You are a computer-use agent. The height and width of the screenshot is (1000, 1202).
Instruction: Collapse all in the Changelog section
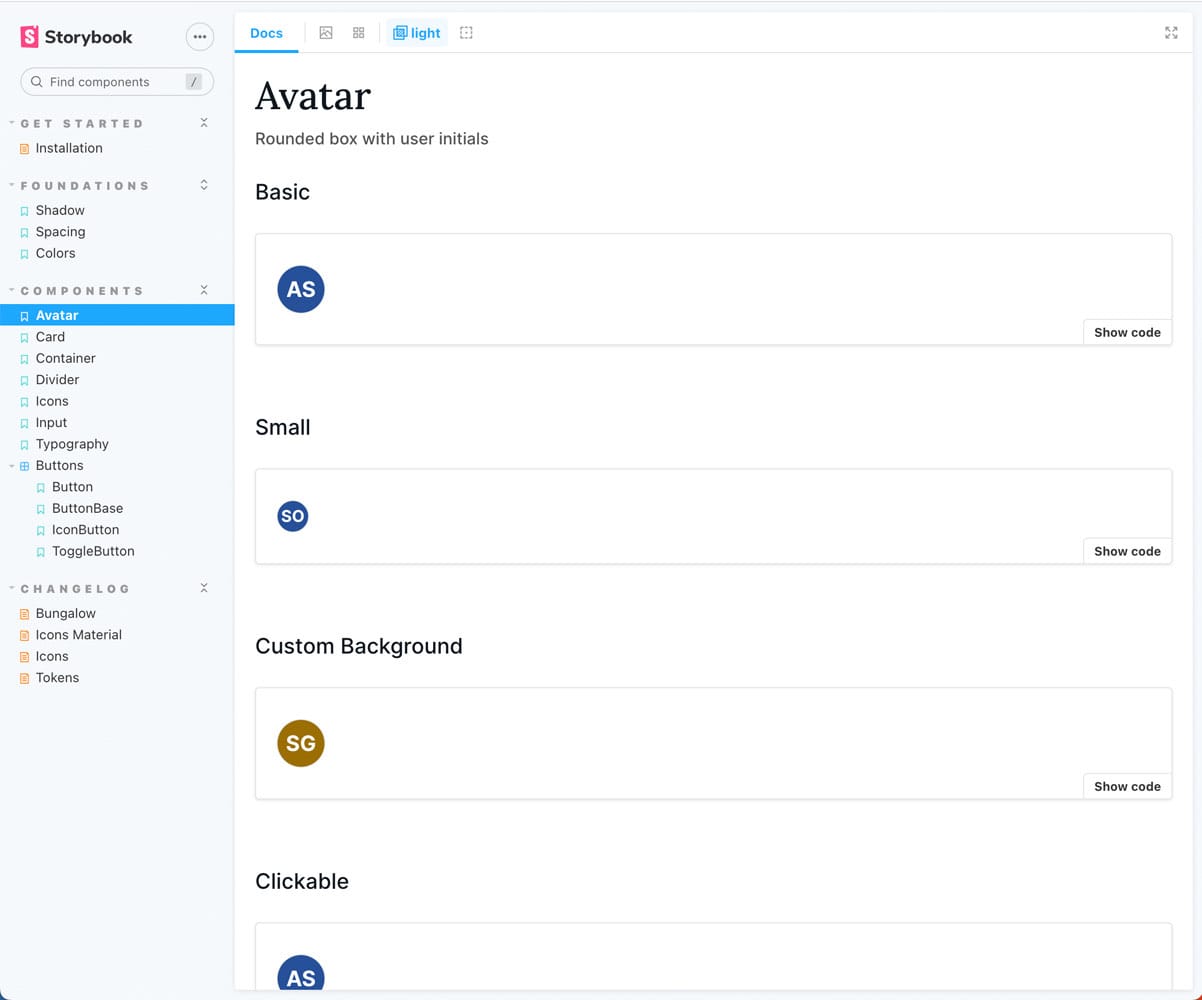click(204, 588)
